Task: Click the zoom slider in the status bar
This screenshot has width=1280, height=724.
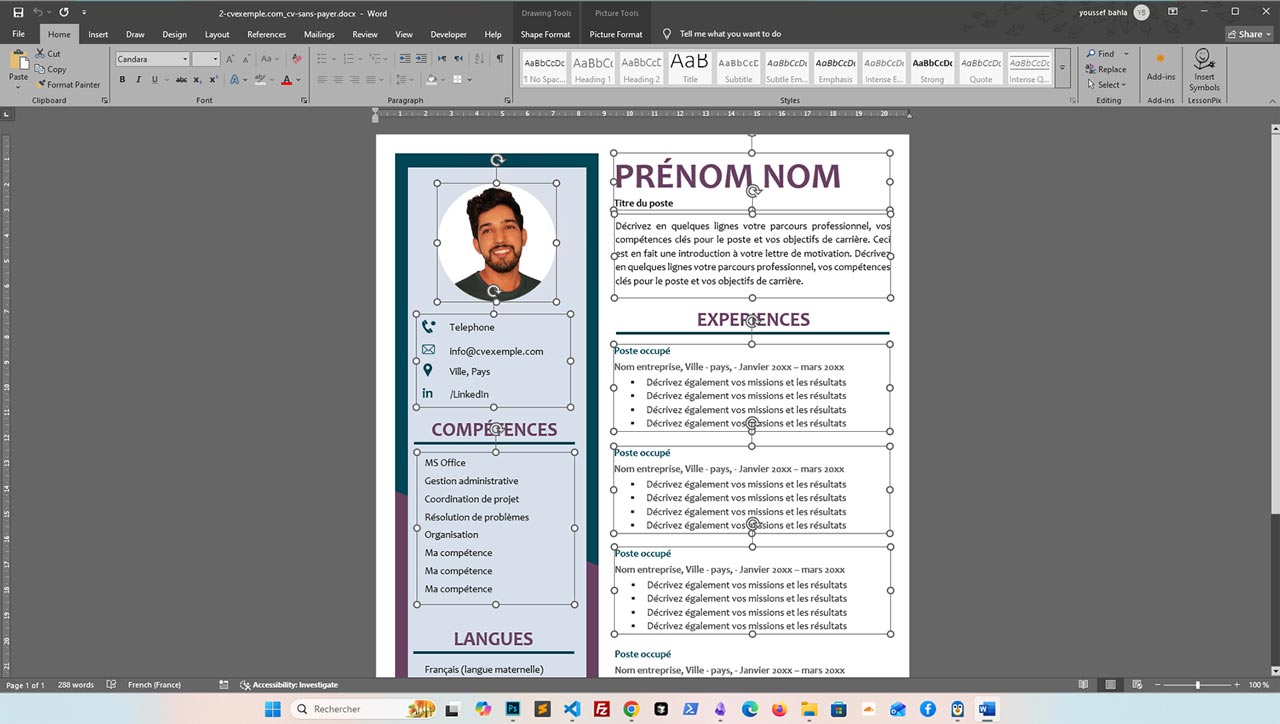Action: pyautogui.click(x=1197, y=685)
